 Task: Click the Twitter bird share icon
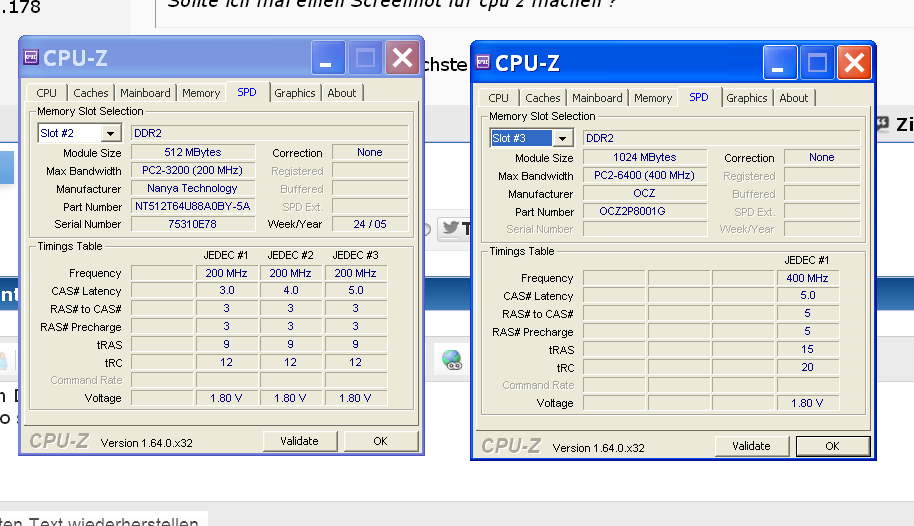click(x=451, y=228)
